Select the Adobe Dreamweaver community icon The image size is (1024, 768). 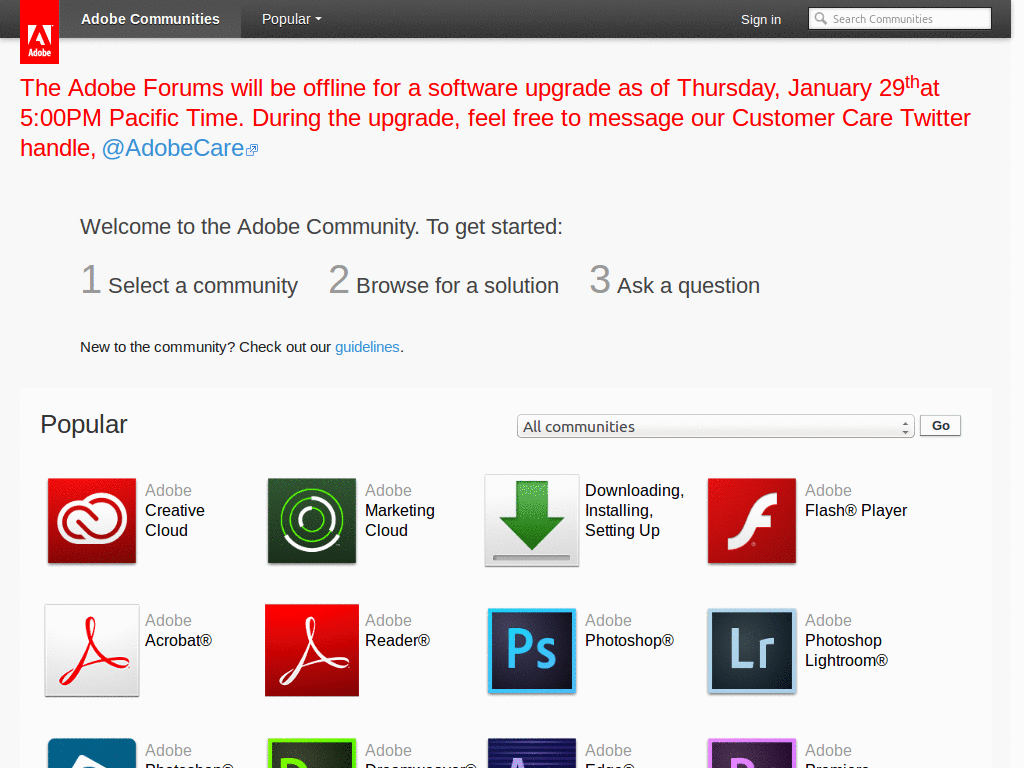point(311,755)
